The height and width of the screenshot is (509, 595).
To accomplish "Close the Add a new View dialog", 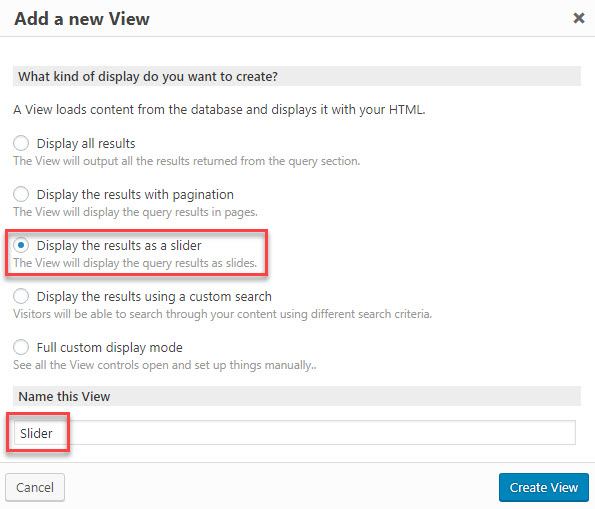I will point(578,18).
